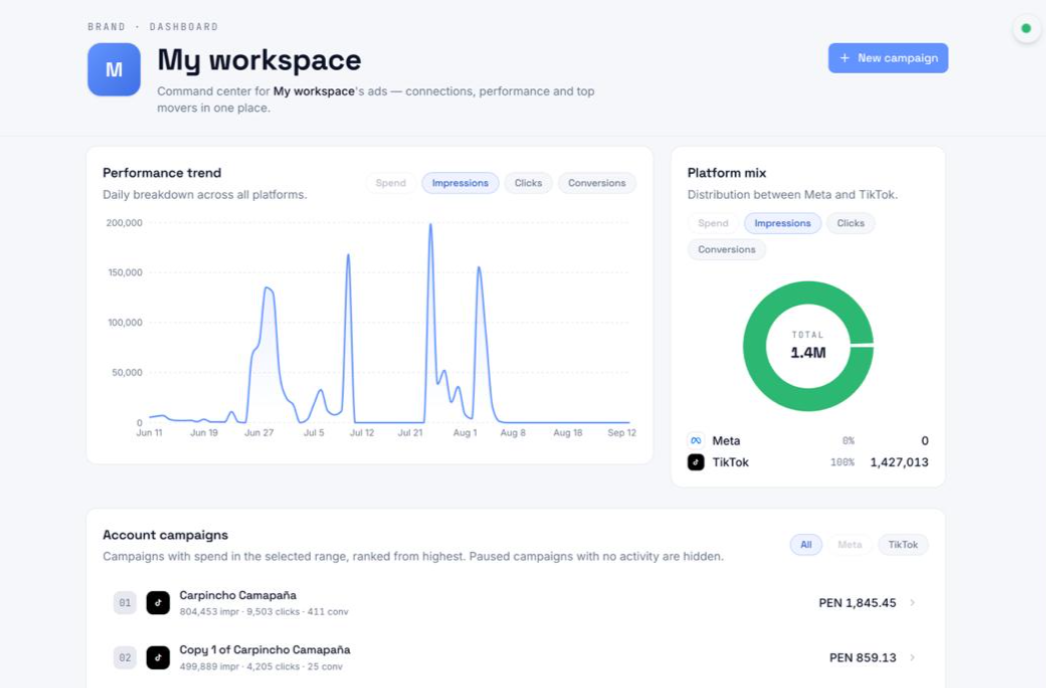The width and height of the screenshot is (1046, 688).
Task: Click the Sep 12 axis label
Action: (x=621, y=432)
